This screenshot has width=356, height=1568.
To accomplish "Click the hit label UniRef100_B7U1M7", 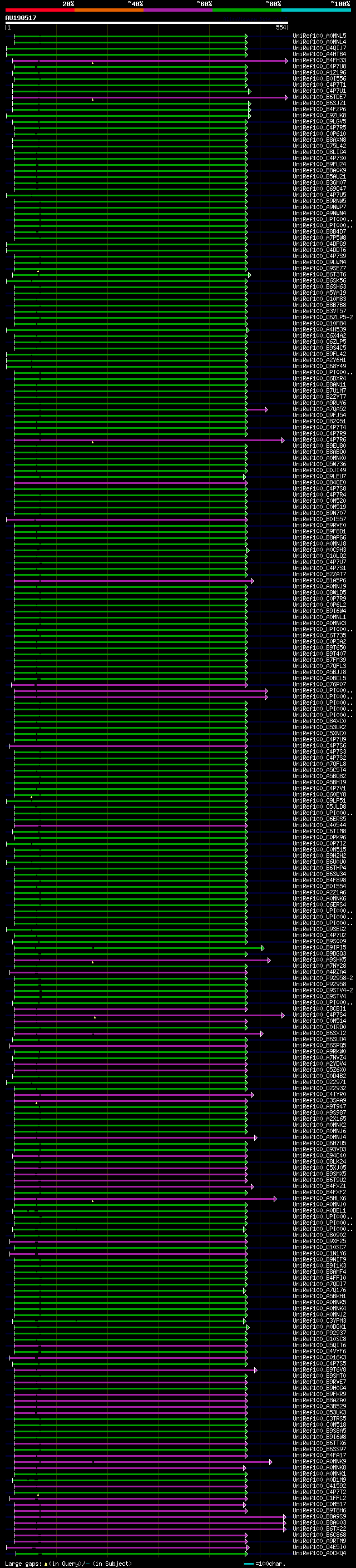I will coord(319,391).
